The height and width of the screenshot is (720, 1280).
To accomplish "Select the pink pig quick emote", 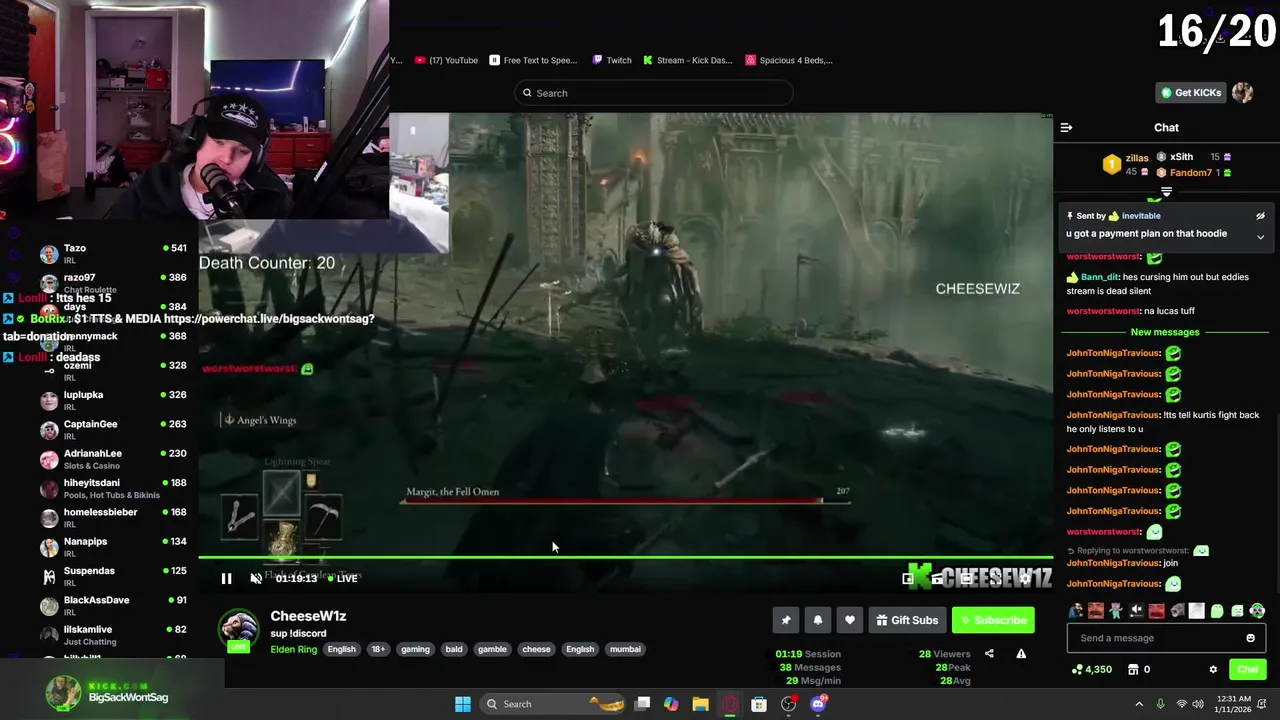I will click(x=1116, y=611).
